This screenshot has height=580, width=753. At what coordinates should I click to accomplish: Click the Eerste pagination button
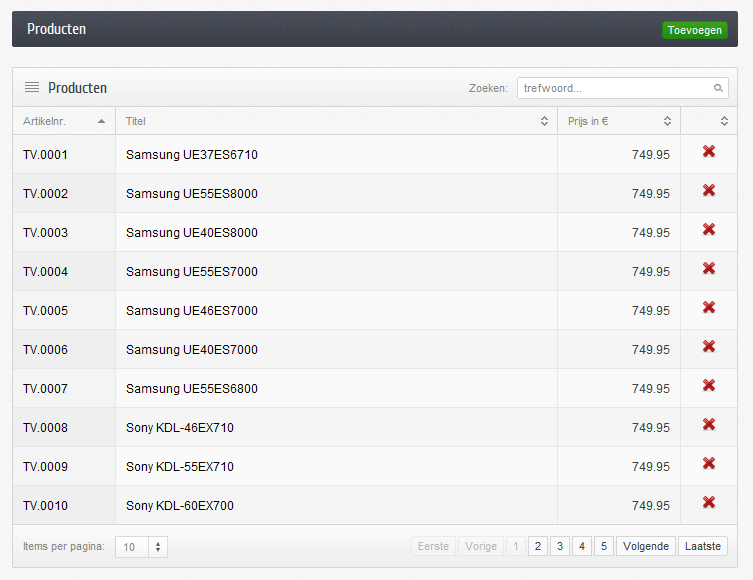[x=433, y=546]
